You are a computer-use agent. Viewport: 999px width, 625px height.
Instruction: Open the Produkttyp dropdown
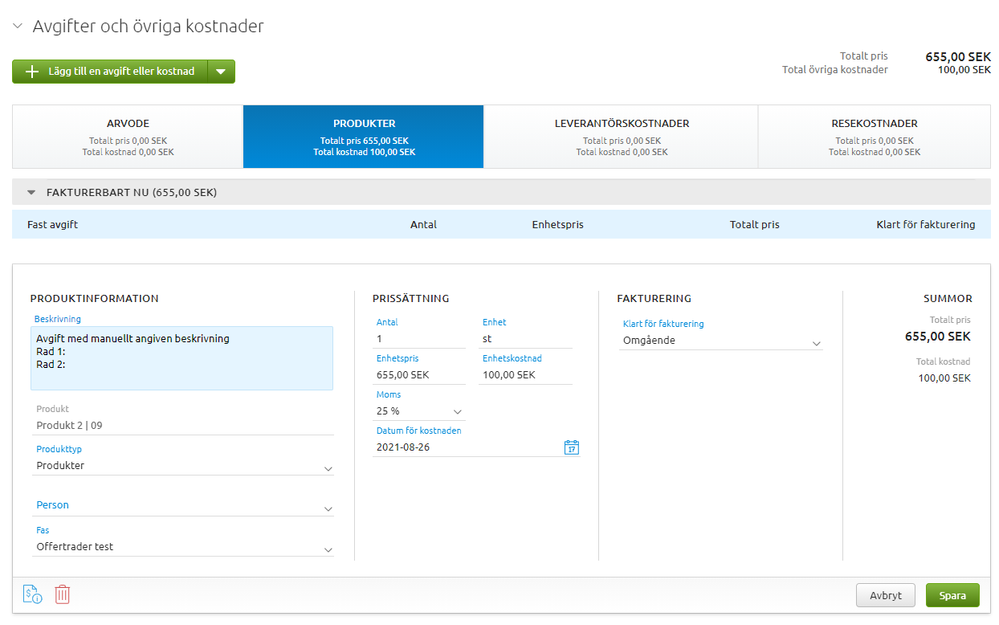click(182, 466)
